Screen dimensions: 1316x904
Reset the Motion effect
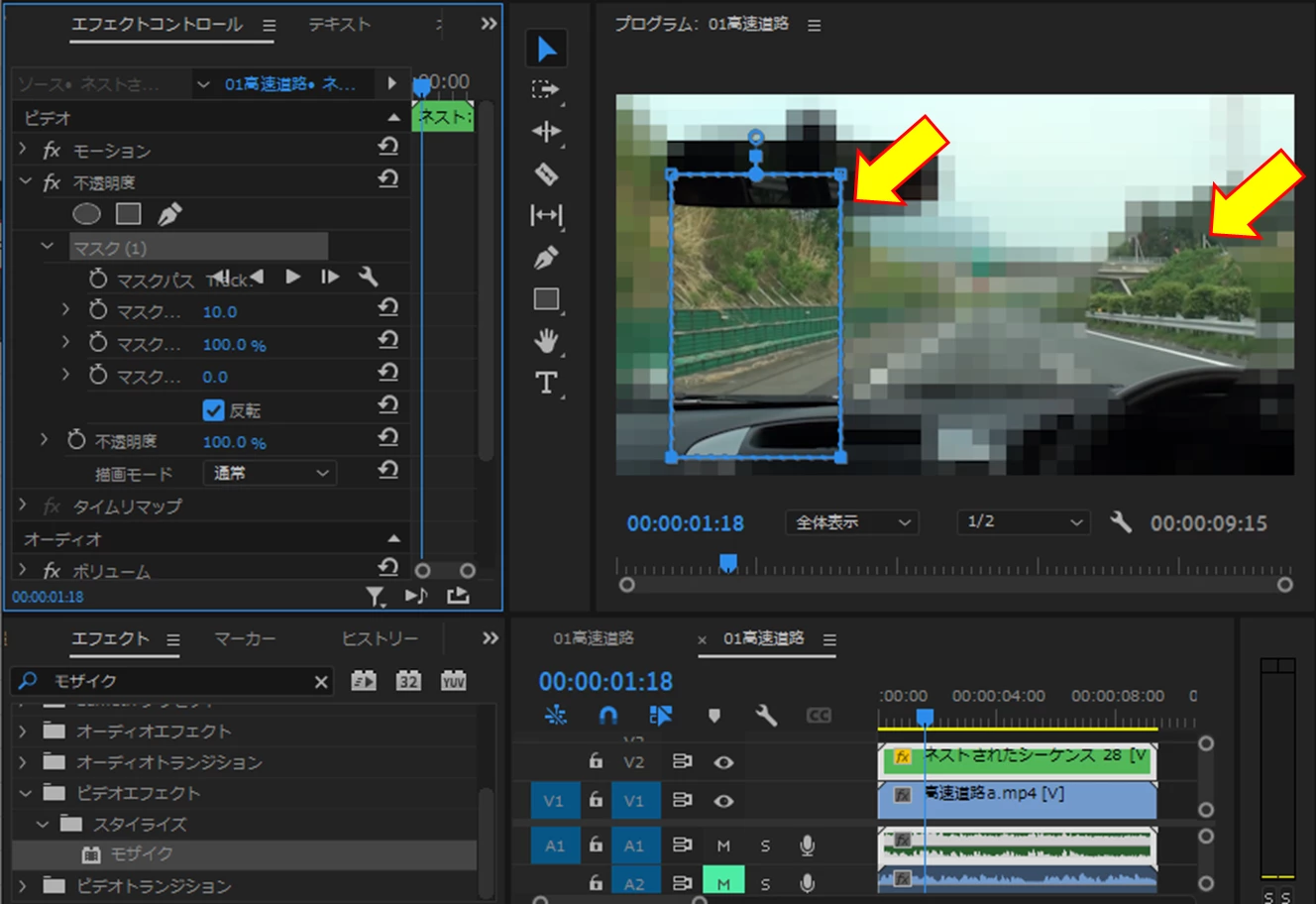point(388,147)
